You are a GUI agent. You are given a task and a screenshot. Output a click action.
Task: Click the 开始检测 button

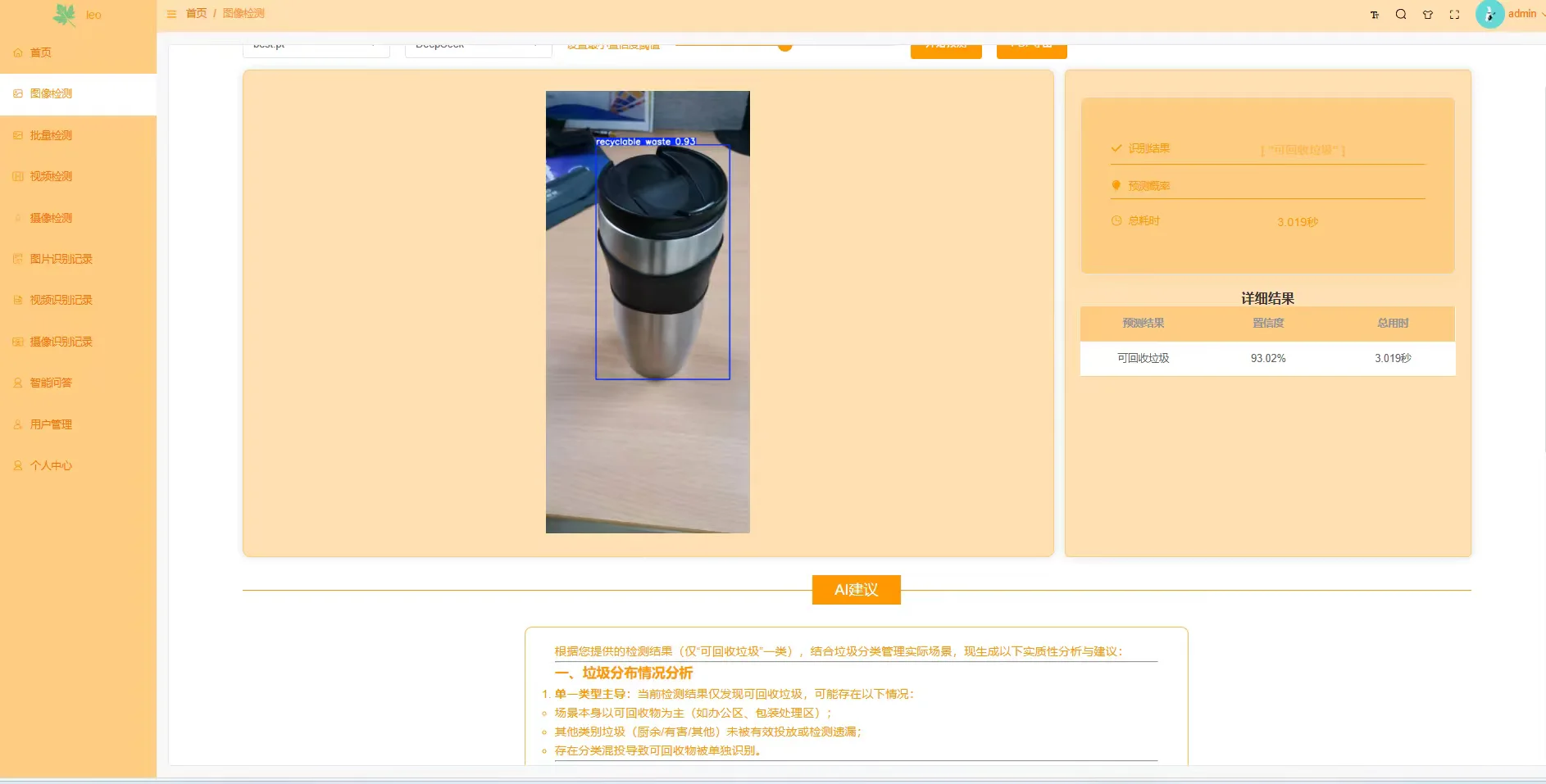click(x=945, y=45)
